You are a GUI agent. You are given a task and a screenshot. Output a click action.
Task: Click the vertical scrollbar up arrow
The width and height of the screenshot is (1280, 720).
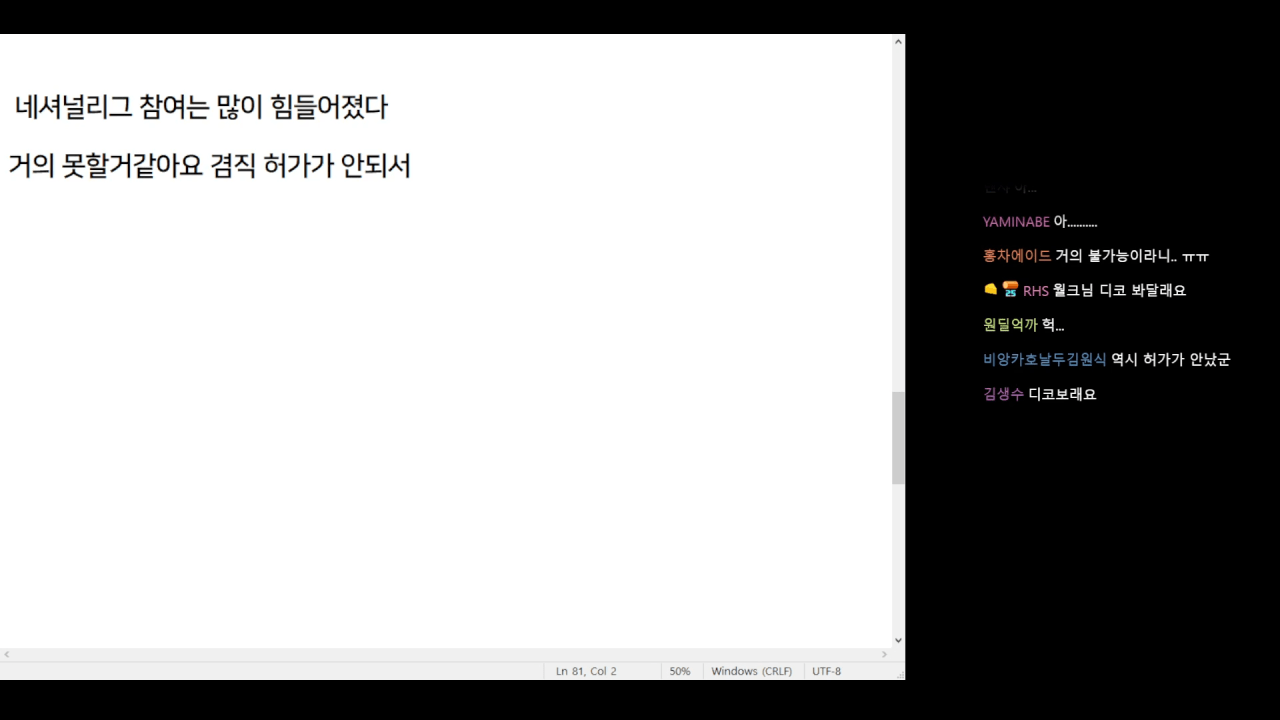(898, 42)
